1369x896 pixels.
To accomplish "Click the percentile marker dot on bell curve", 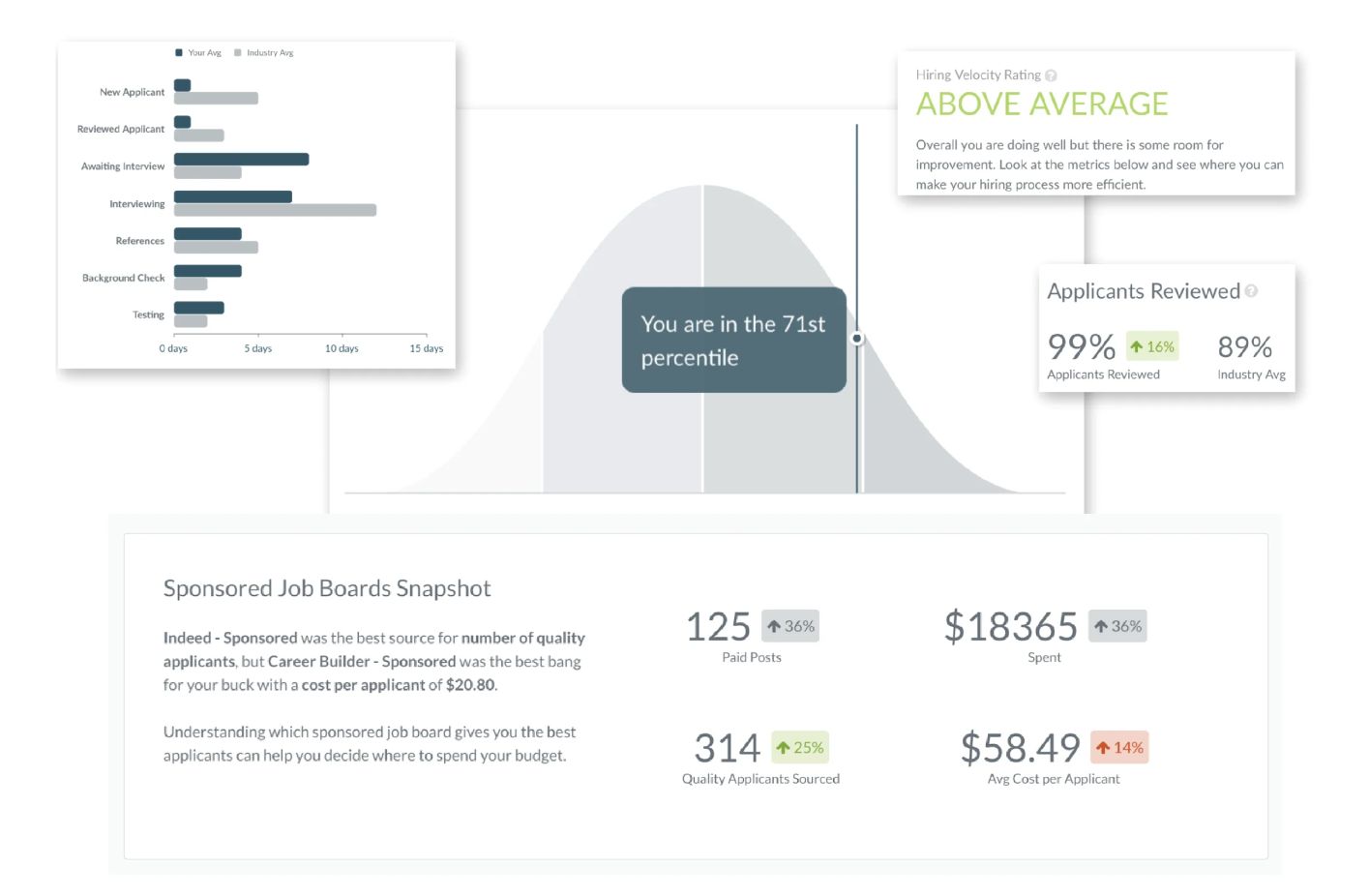I will coord(857,339).
